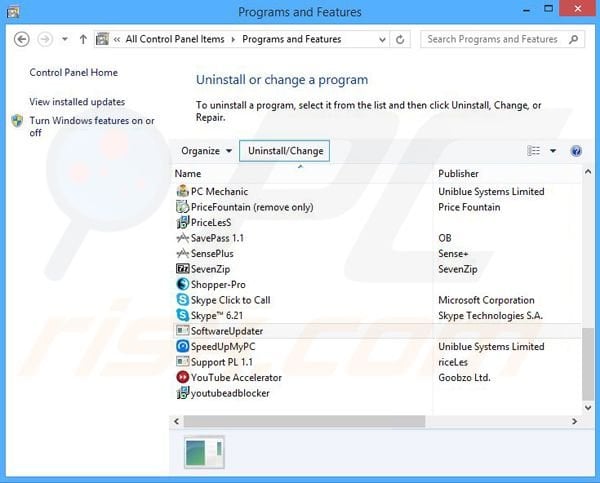Sort by the Name column header
600x483 pixels.
pyautogui.click(x=188, y=173)
